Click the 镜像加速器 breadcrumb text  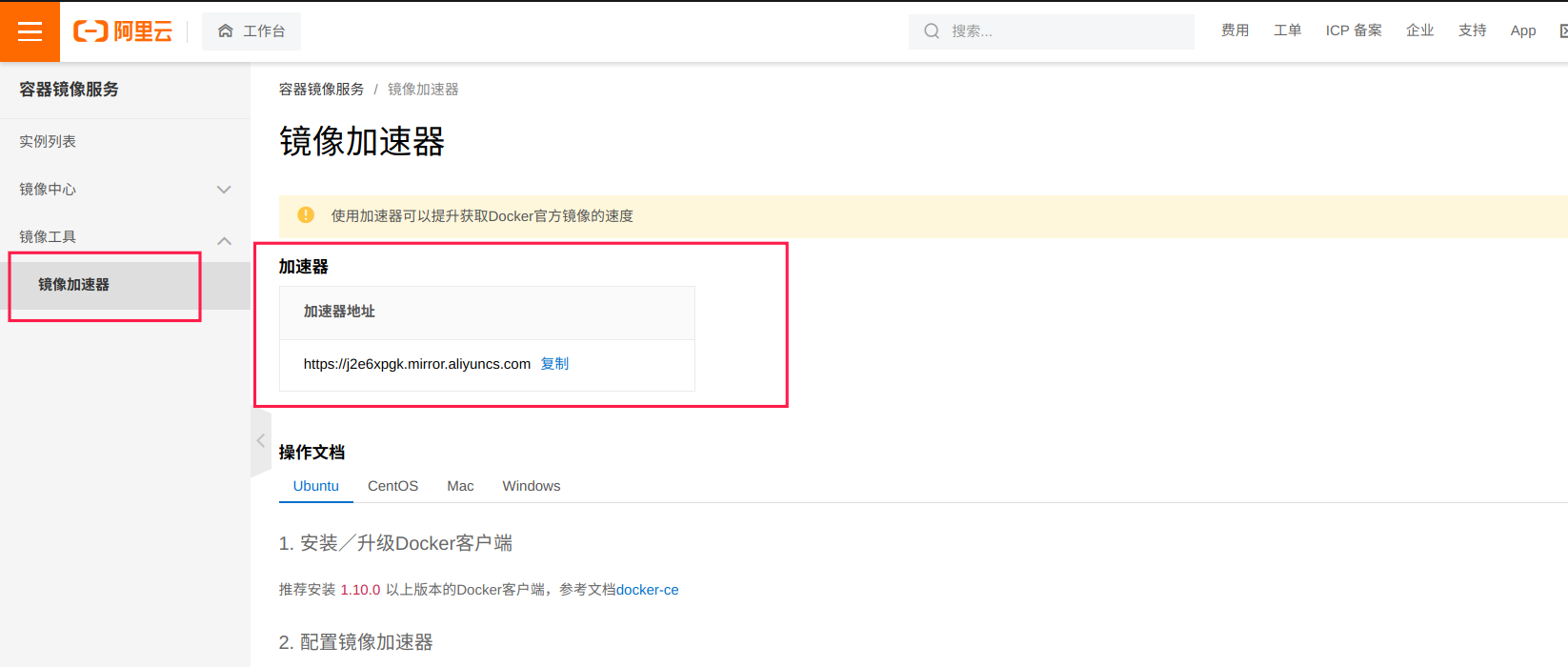click(x=423, y=89)
